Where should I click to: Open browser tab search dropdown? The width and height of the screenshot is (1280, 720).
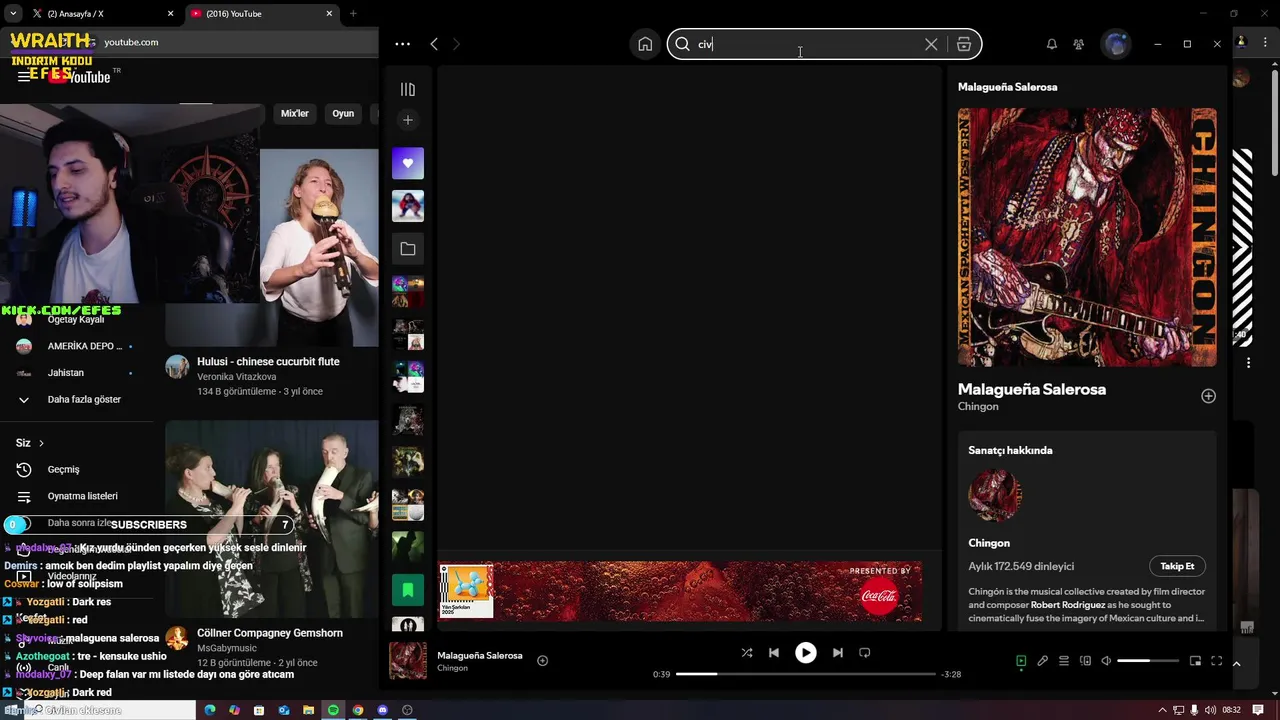pos(12,14)
